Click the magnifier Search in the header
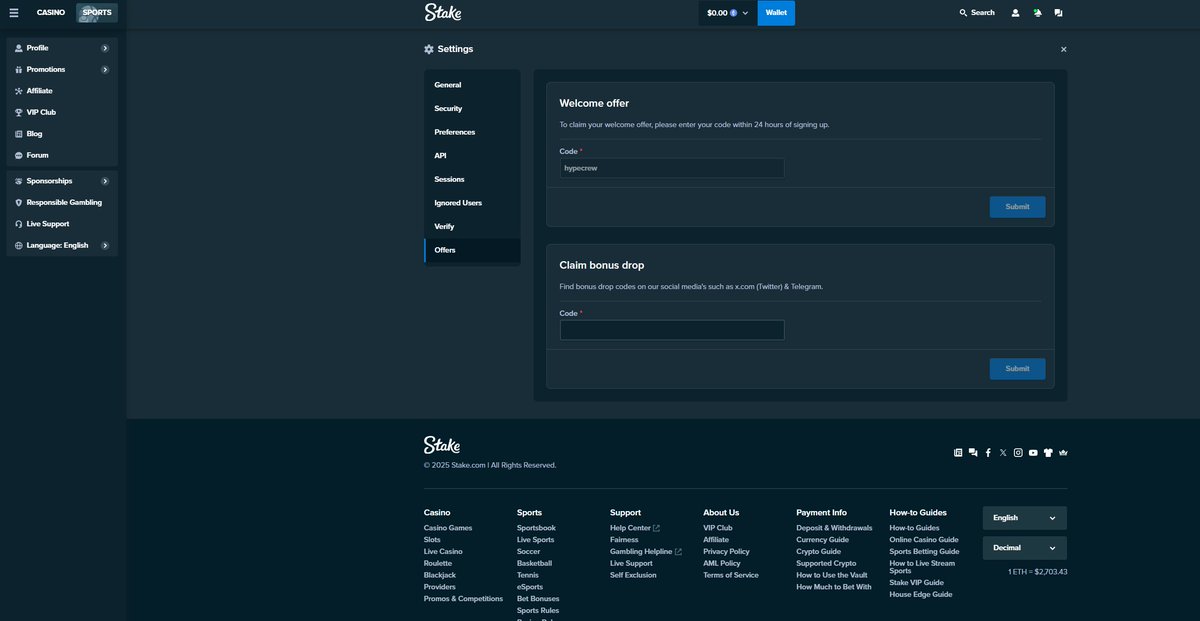This screenshot has height=621, width=1200. click(977, 13)
